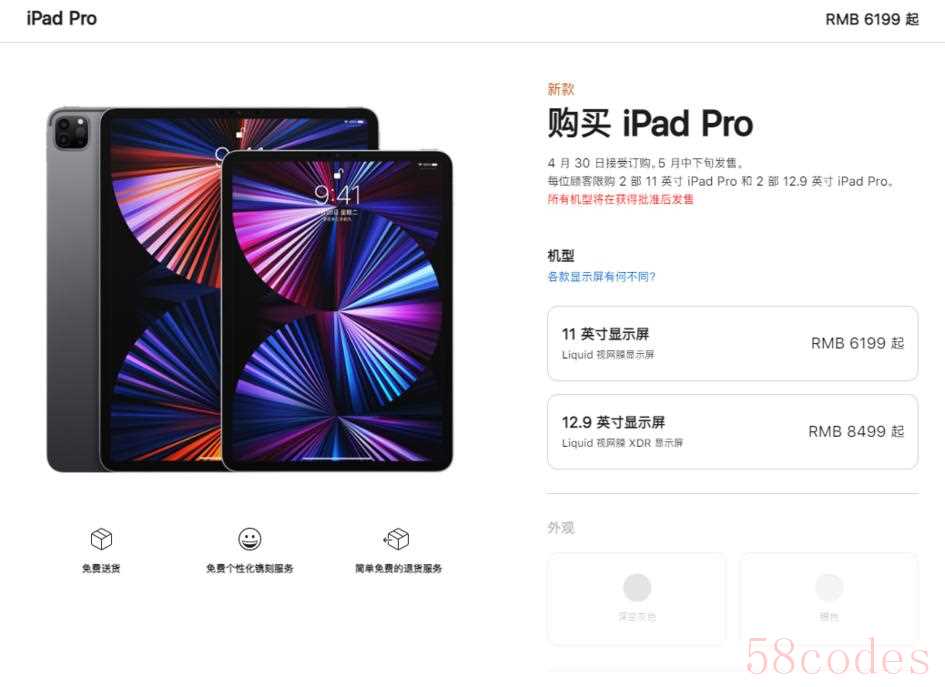Click the 11-inch RMB 6199 起 price
The width and height of the screenshot is (945, 687).
(857, 344)
